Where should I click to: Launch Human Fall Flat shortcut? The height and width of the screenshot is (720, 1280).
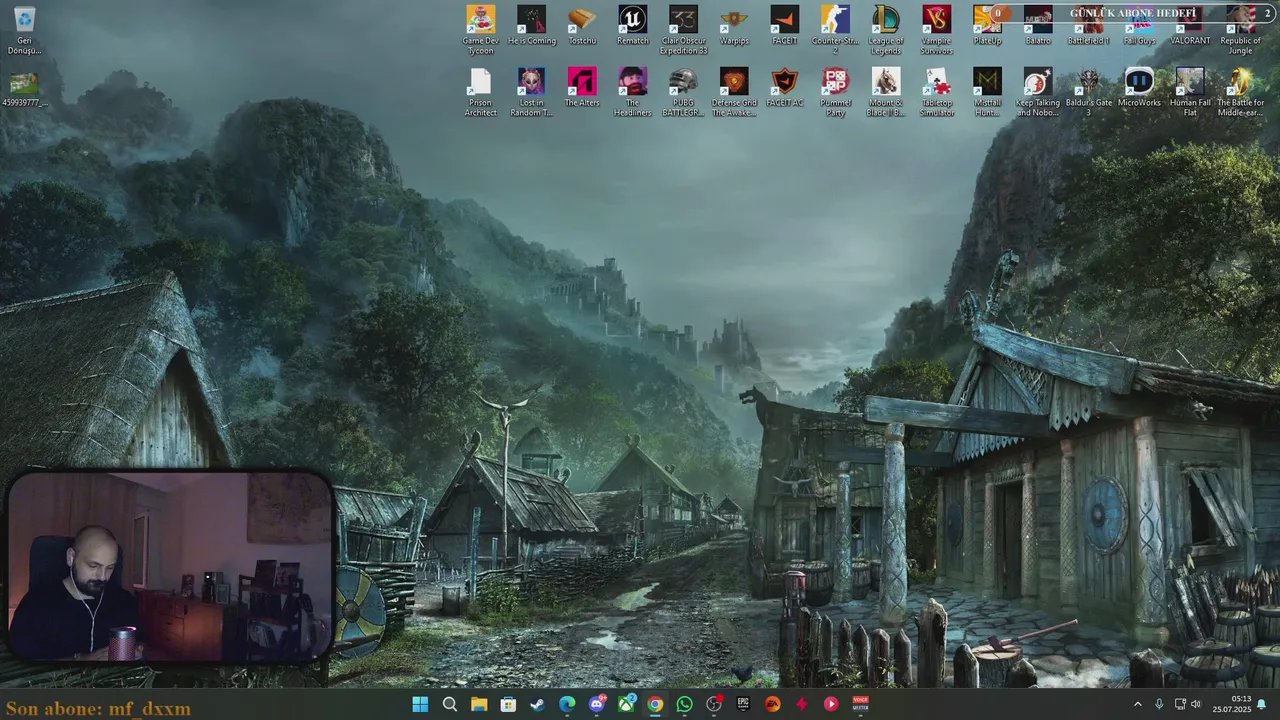click(1190, 92)
